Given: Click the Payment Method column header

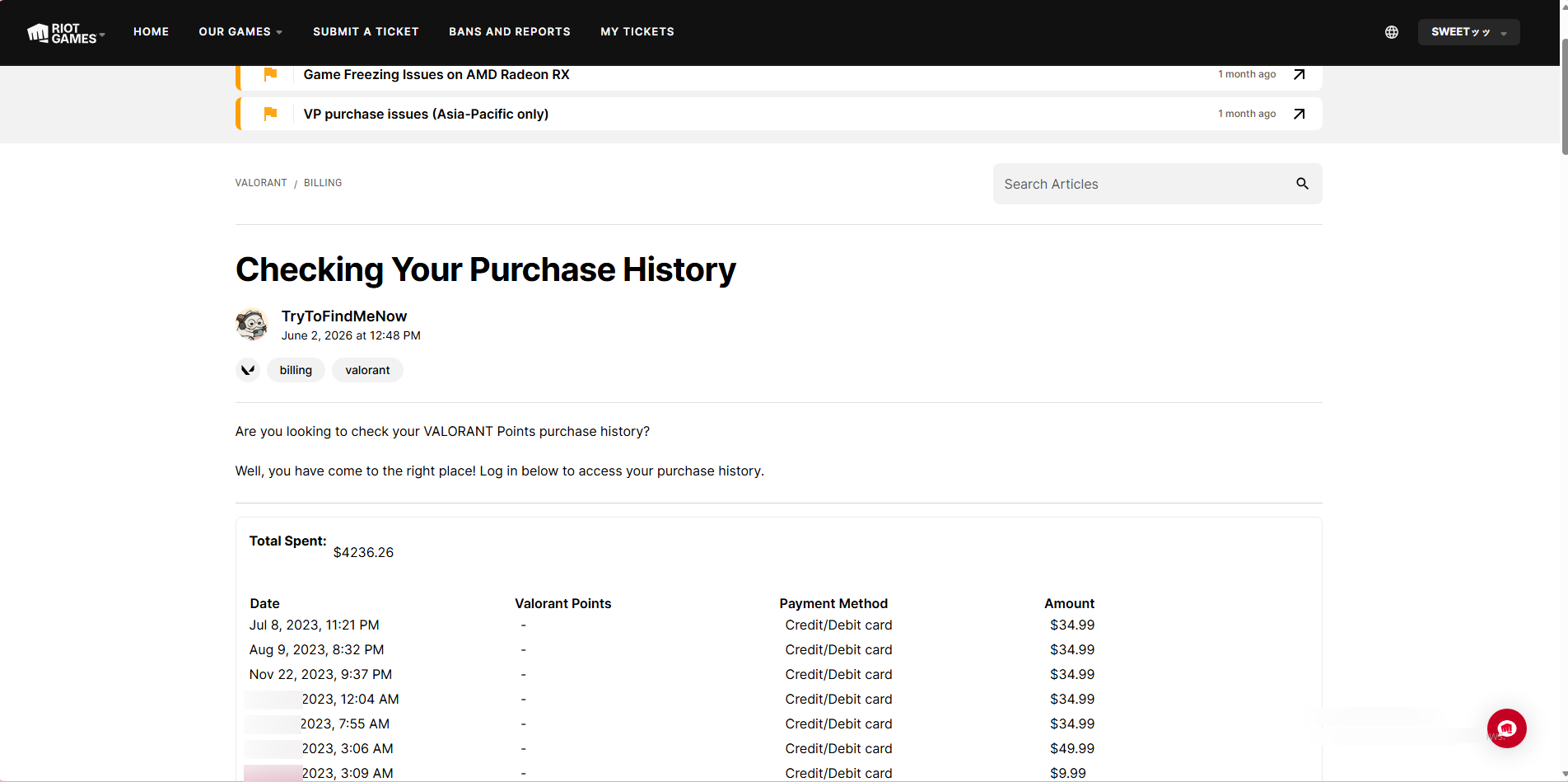Looking at the screenshot, I should pos(833,603).
